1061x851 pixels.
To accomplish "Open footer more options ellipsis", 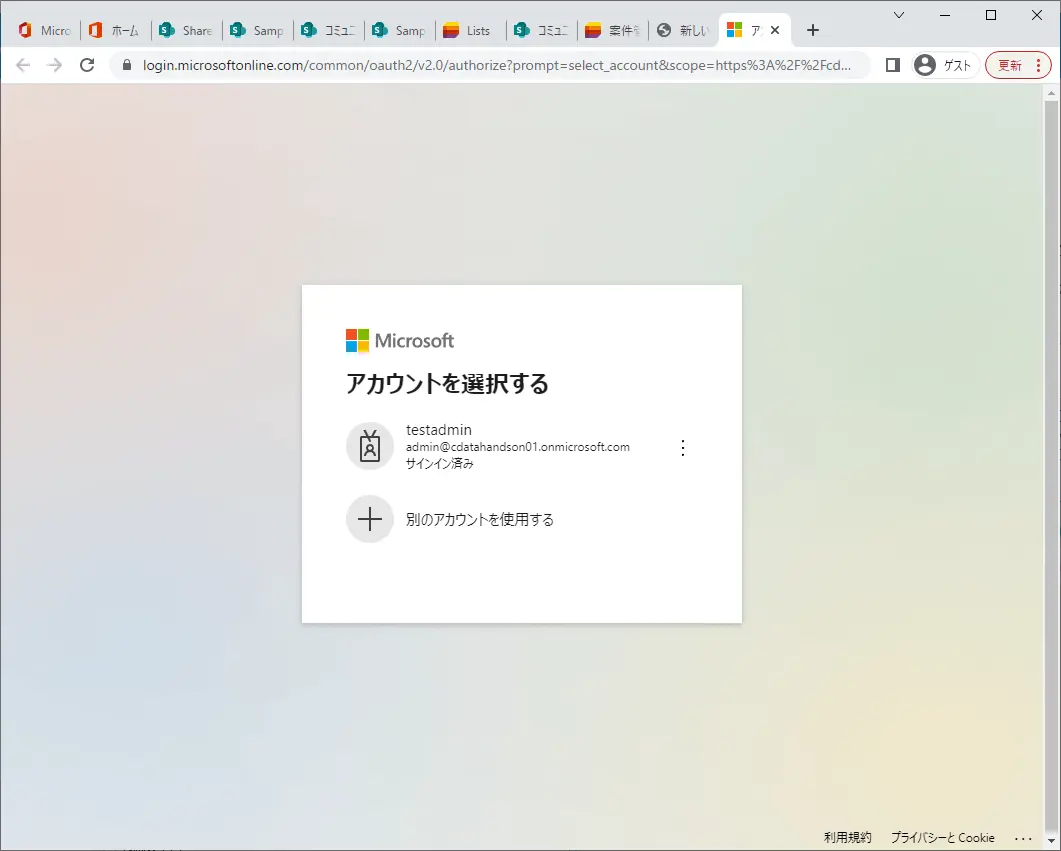I will click(1023, 837).
